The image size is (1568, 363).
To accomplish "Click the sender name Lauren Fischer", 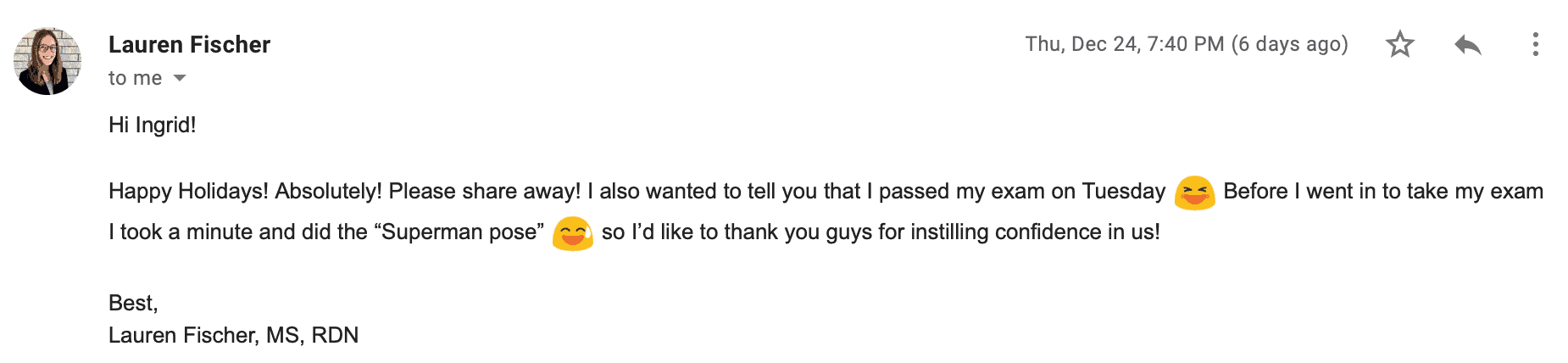I will [189, 44].
